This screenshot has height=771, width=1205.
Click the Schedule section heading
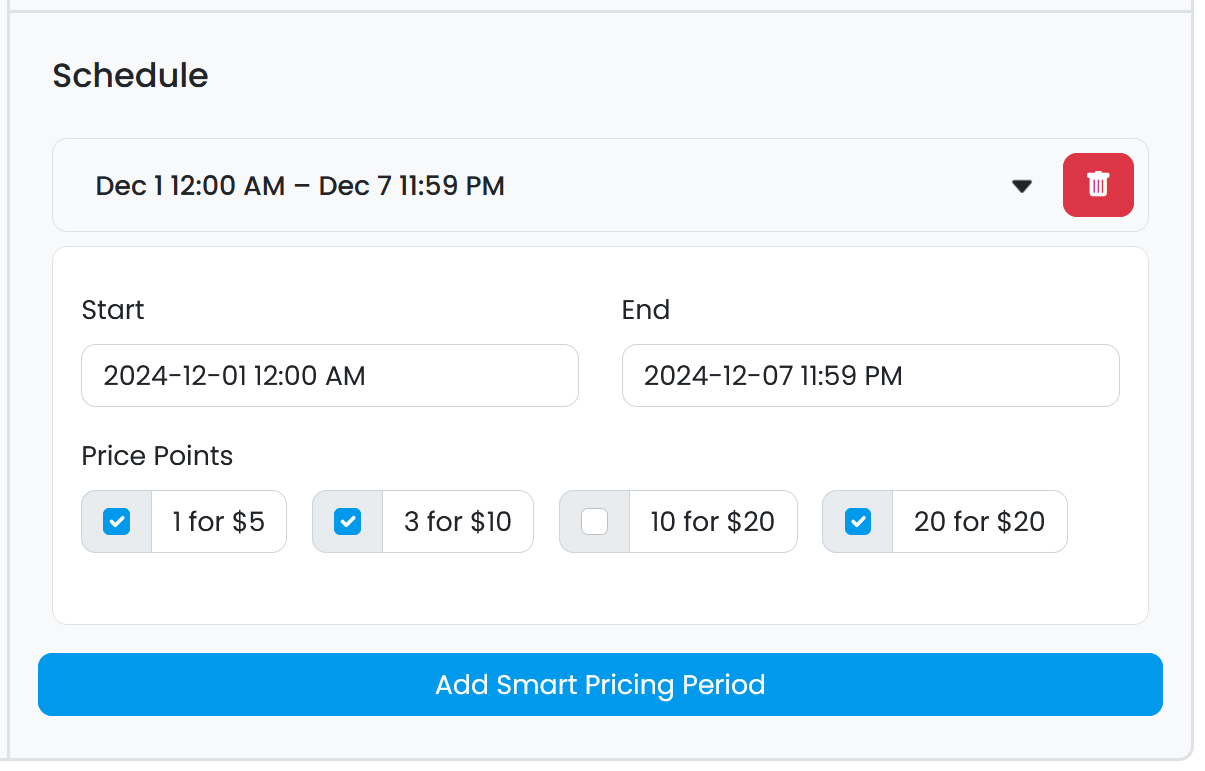click(130, 76)
